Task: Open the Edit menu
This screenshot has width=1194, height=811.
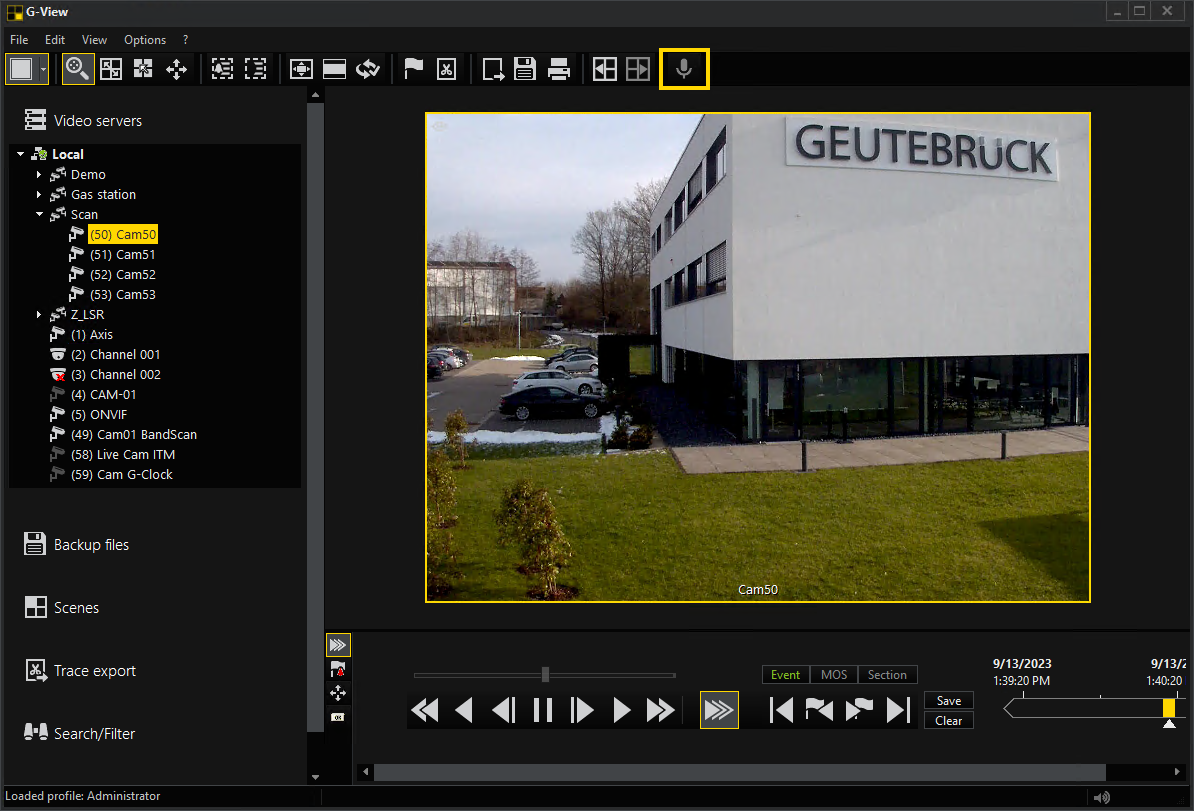Action: (55, 40)
